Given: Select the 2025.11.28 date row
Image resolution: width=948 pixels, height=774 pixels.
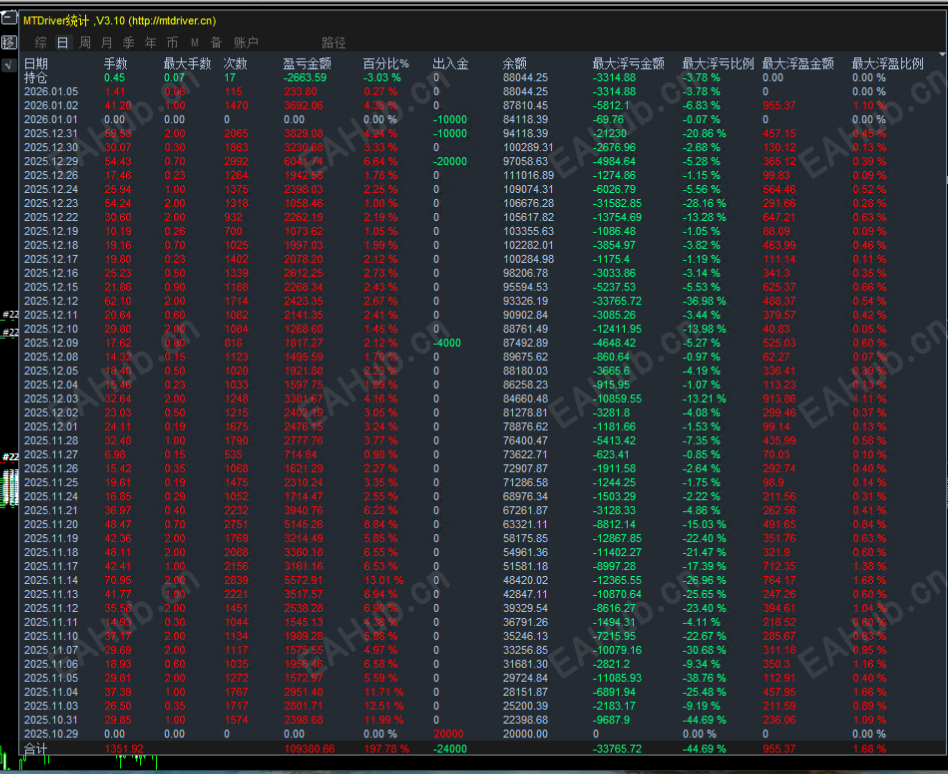Looking at the screenshot, I should (x=51, y=441).
